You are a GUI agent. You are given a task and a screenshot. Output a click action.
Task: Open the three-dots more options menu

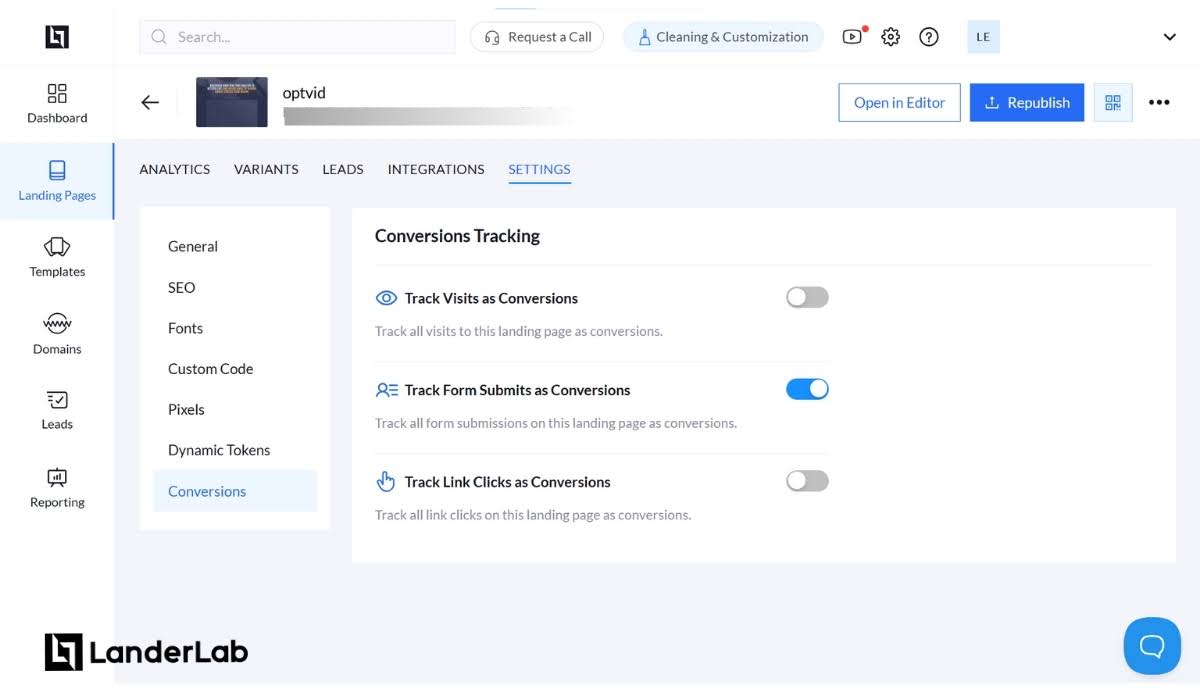[x=1159, y=102]
